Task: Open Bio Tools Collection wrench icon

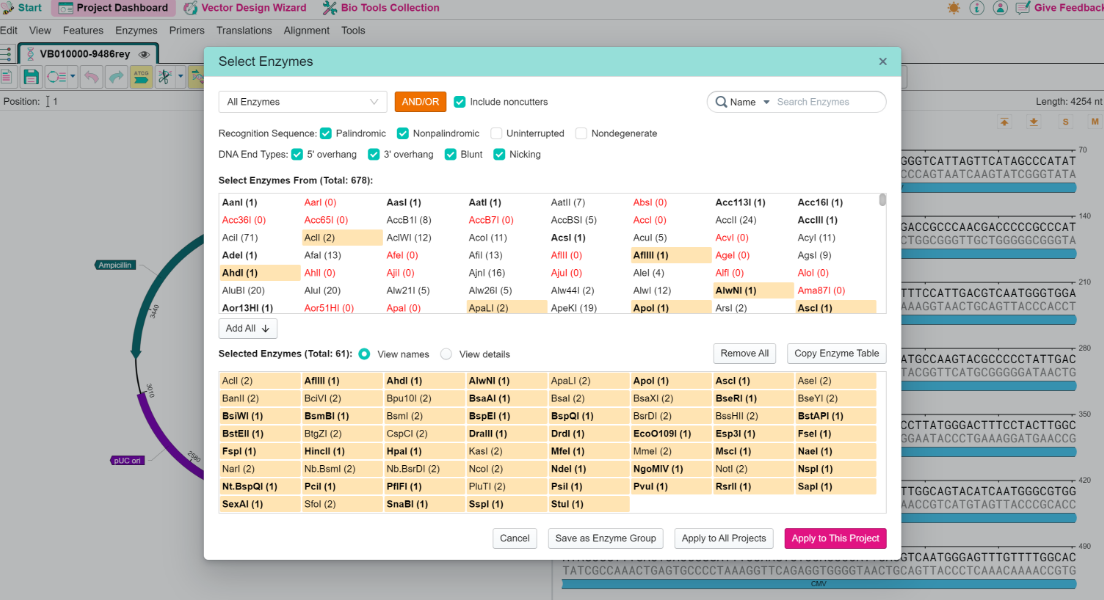Action: tap(330, 8)
